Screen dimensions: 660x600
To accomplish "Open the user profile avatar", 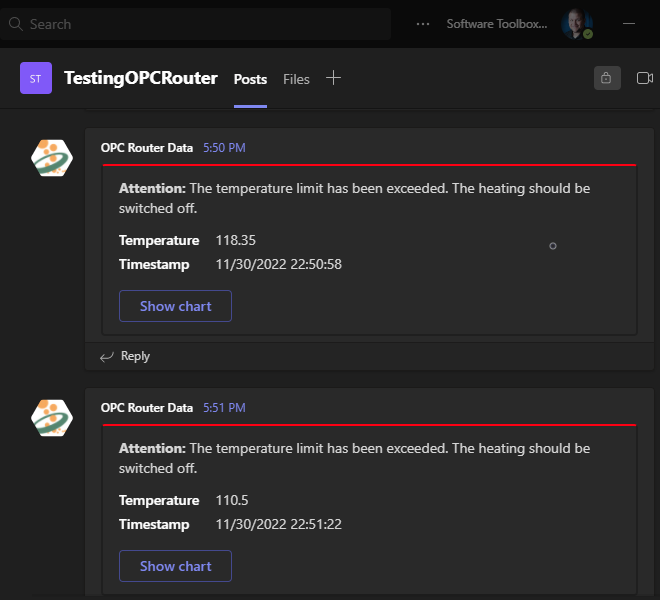I will [x=577, y=24].
